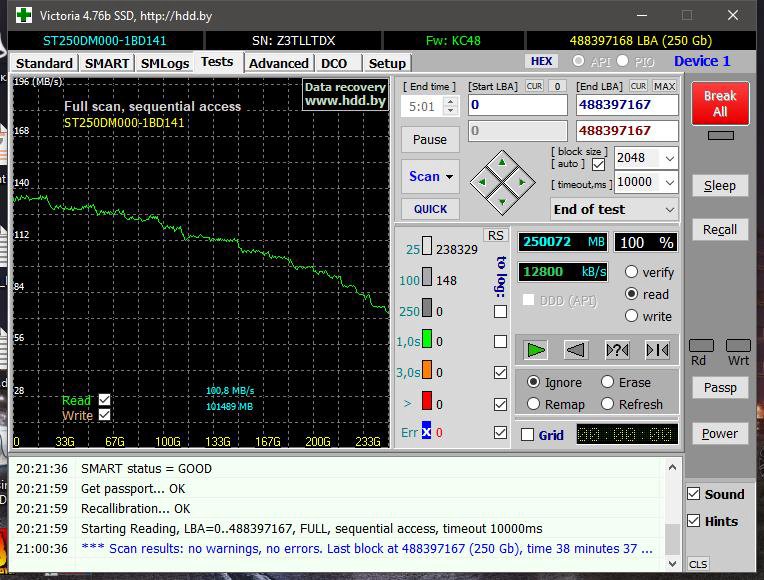
Task: Open the timeout 10000 dropdown
Action: point(669,183)
